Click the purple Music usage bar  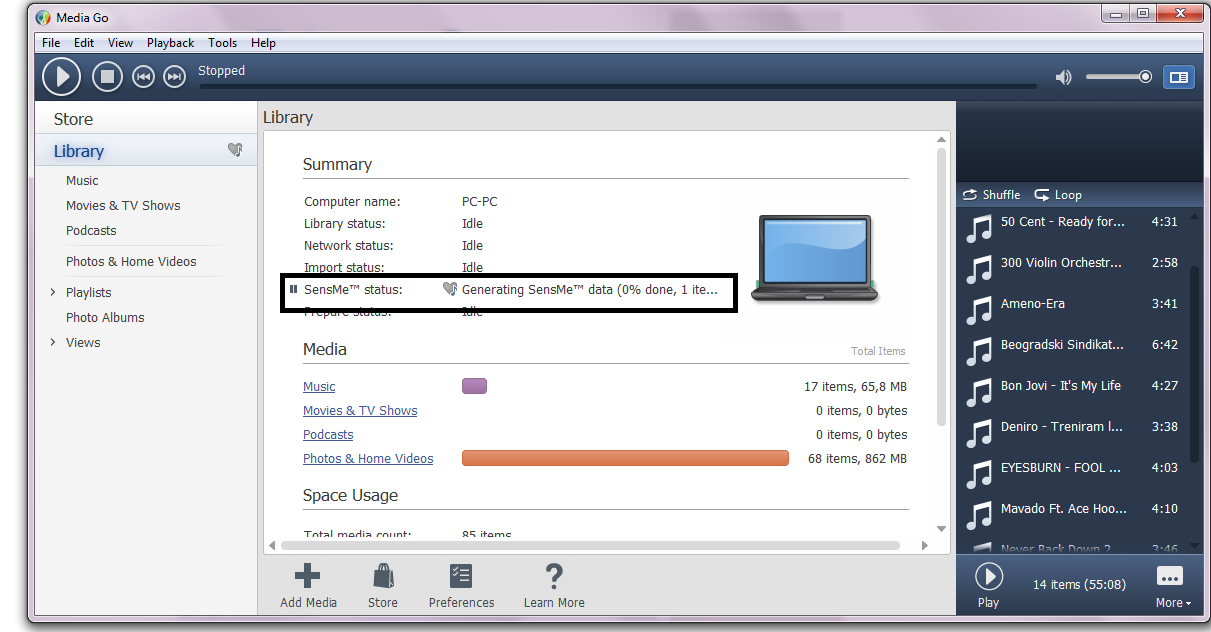coord(474,386)
